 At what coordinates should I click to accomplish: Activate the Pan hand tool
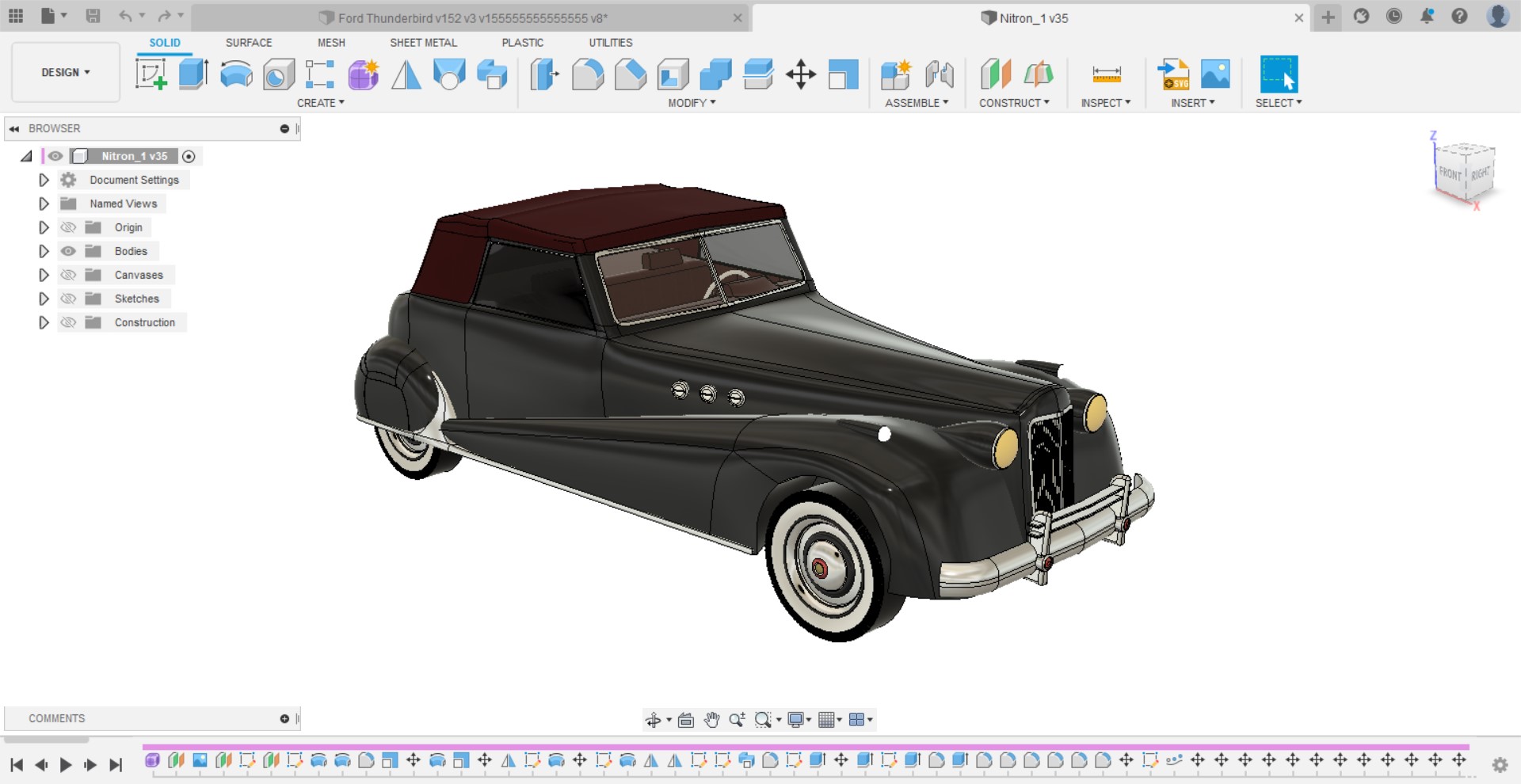pyautogui.click(x=711, y=720)
